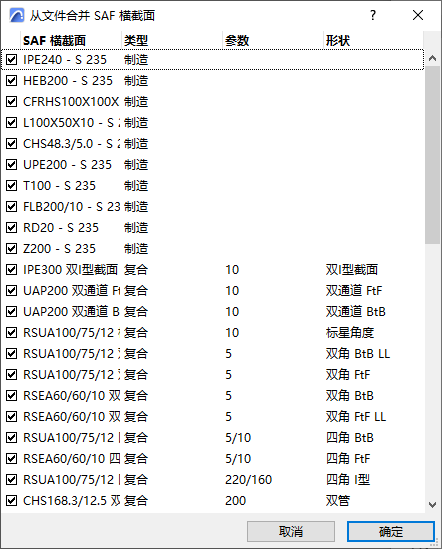The width and height of the screenshot is (442, 549).
Task: Toggle the RD20 - S 235 checkbox
Action: [x=12, y=228]
